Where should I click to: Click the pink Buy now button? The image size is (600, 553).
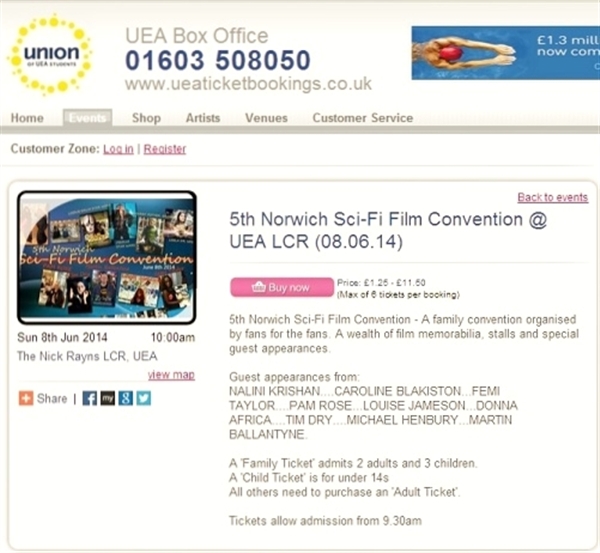(282, 287)
